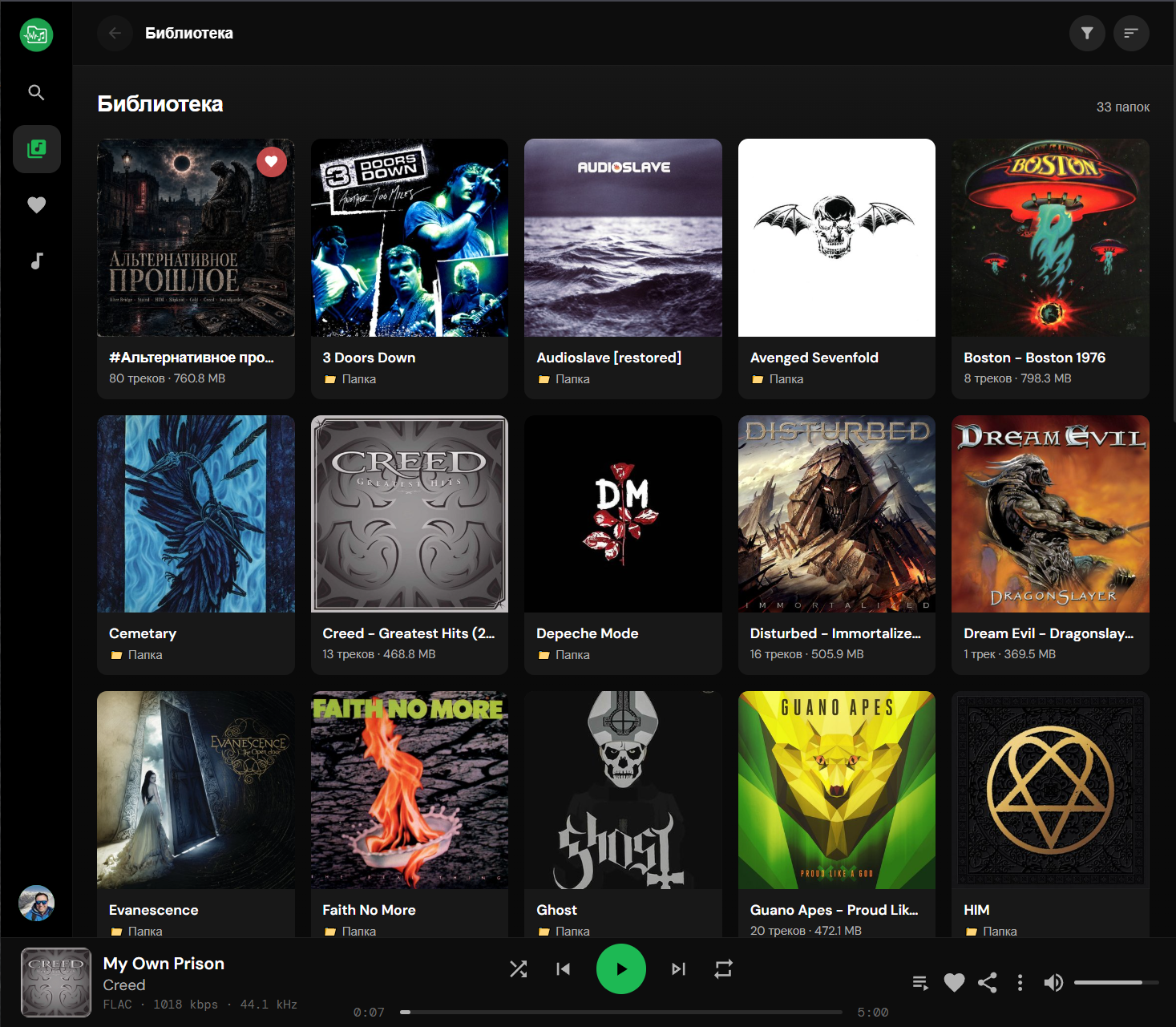The height and width of the screenshot is (1027, 1176).
Task: Click "FLAC · 1018 kbps · 44.1 kHz" info
Action: click(x=200, y=1005)
